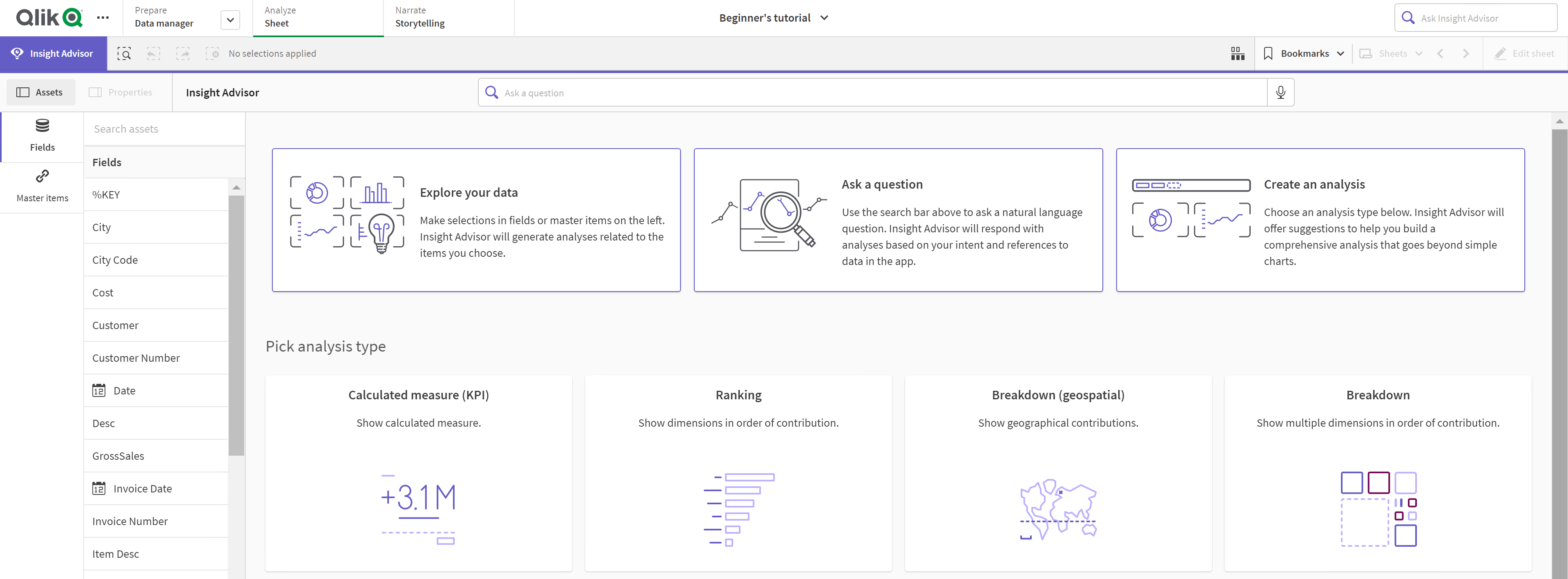Image resolution: width=1568 pixels, height=579 pixels.
Task: Click the microphone icon in search bar
Action: pos(1282,92)
